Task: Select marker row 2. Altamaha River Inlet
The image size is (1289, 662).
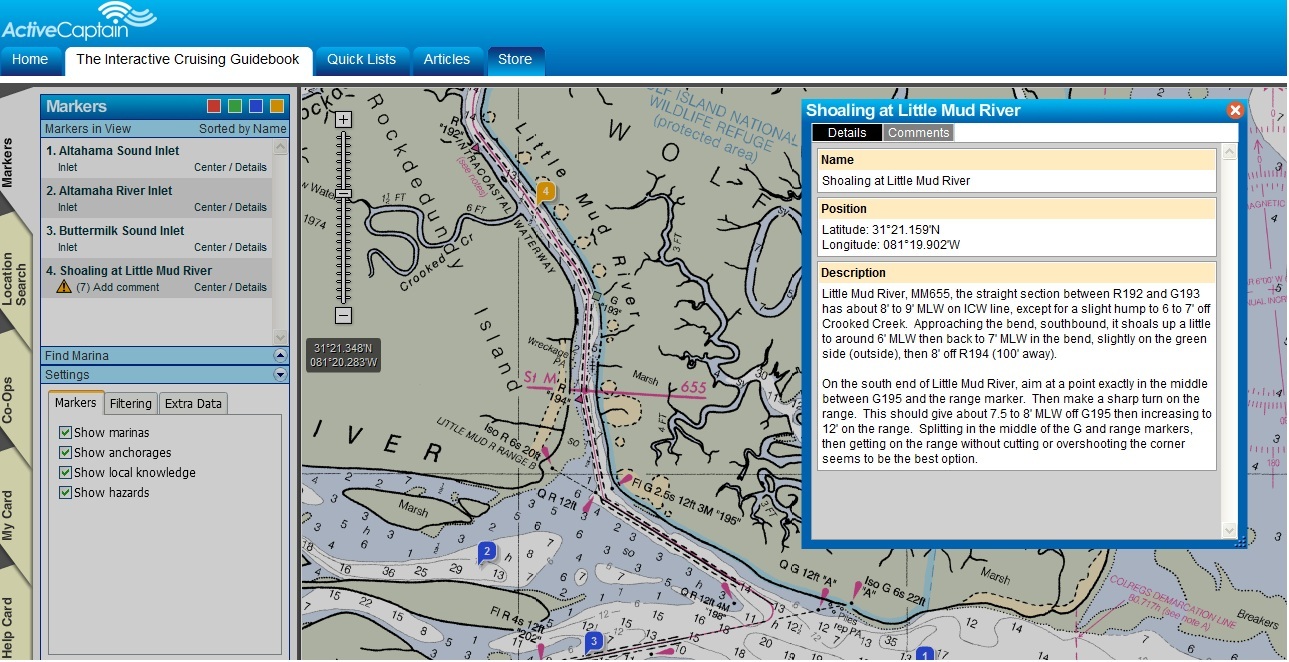Action: point(157,198)
